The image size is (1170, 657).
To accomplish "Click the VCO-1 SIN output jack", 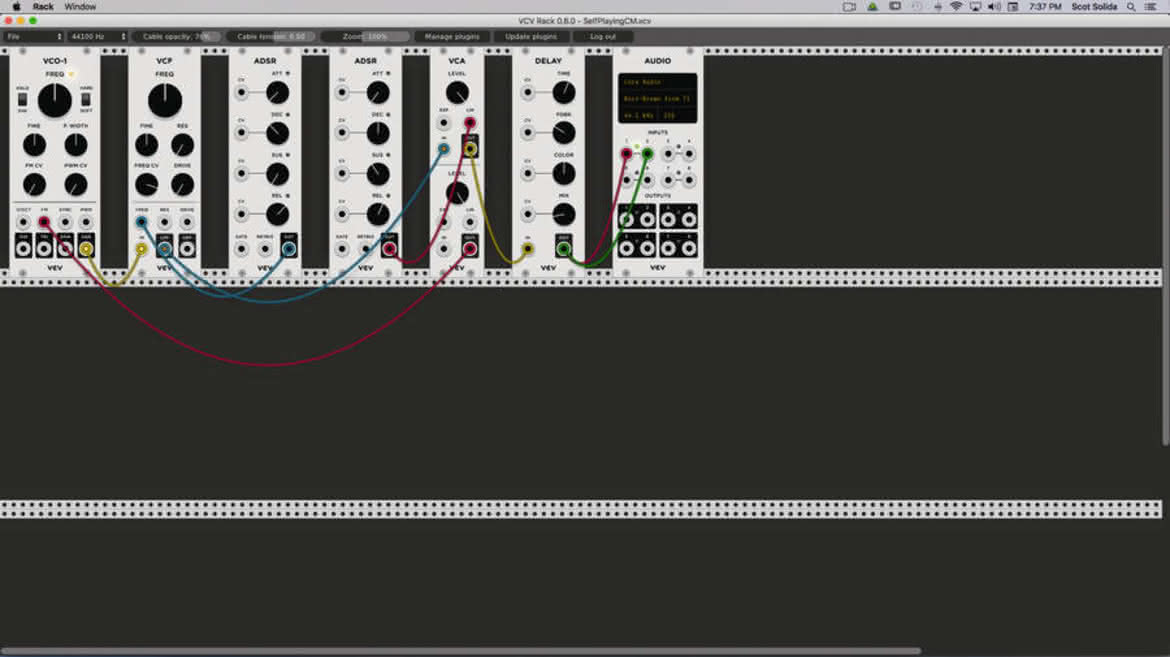I will (23, 249).
